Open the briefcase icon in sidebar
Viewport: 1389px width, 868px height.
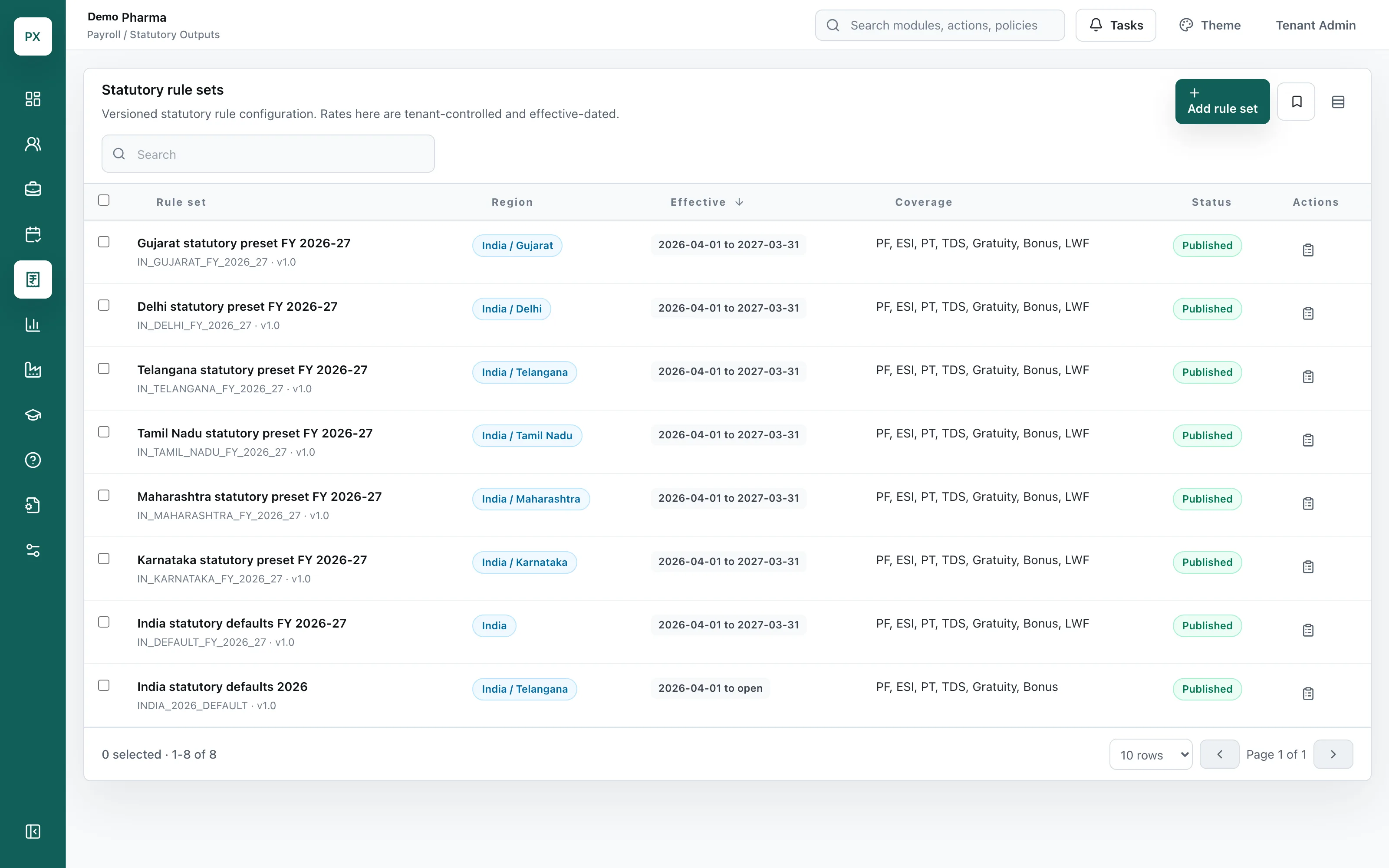coord(33,189)
